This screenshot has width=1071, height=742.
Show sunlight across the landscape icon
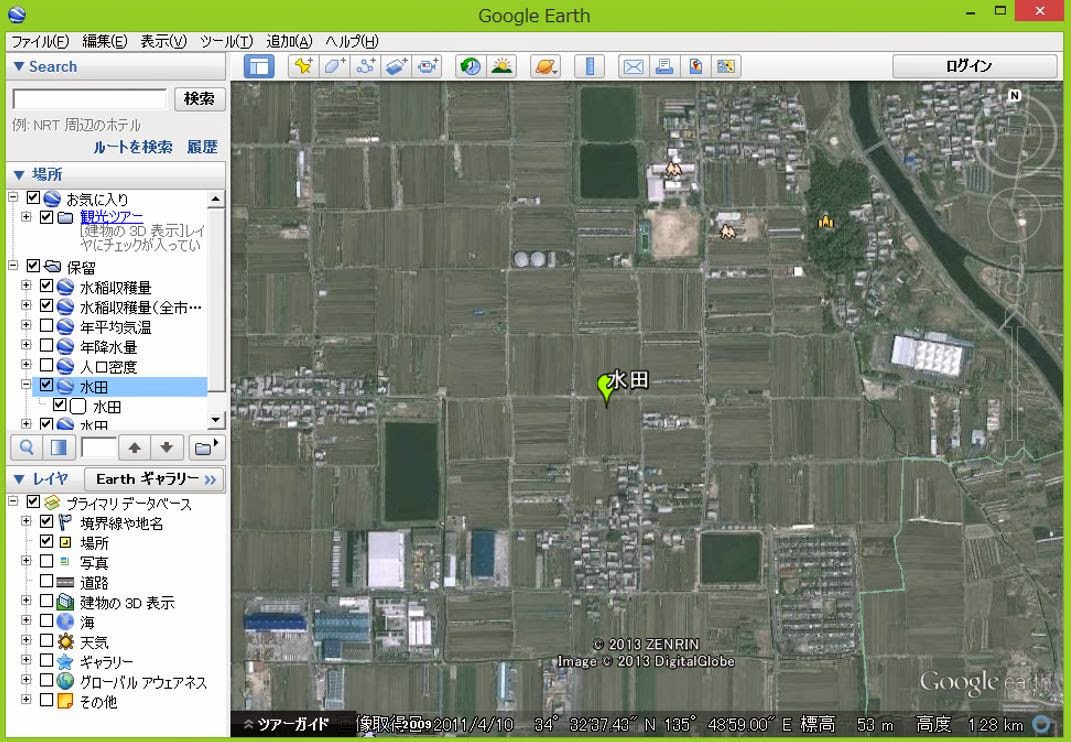[x=501, y=66]
